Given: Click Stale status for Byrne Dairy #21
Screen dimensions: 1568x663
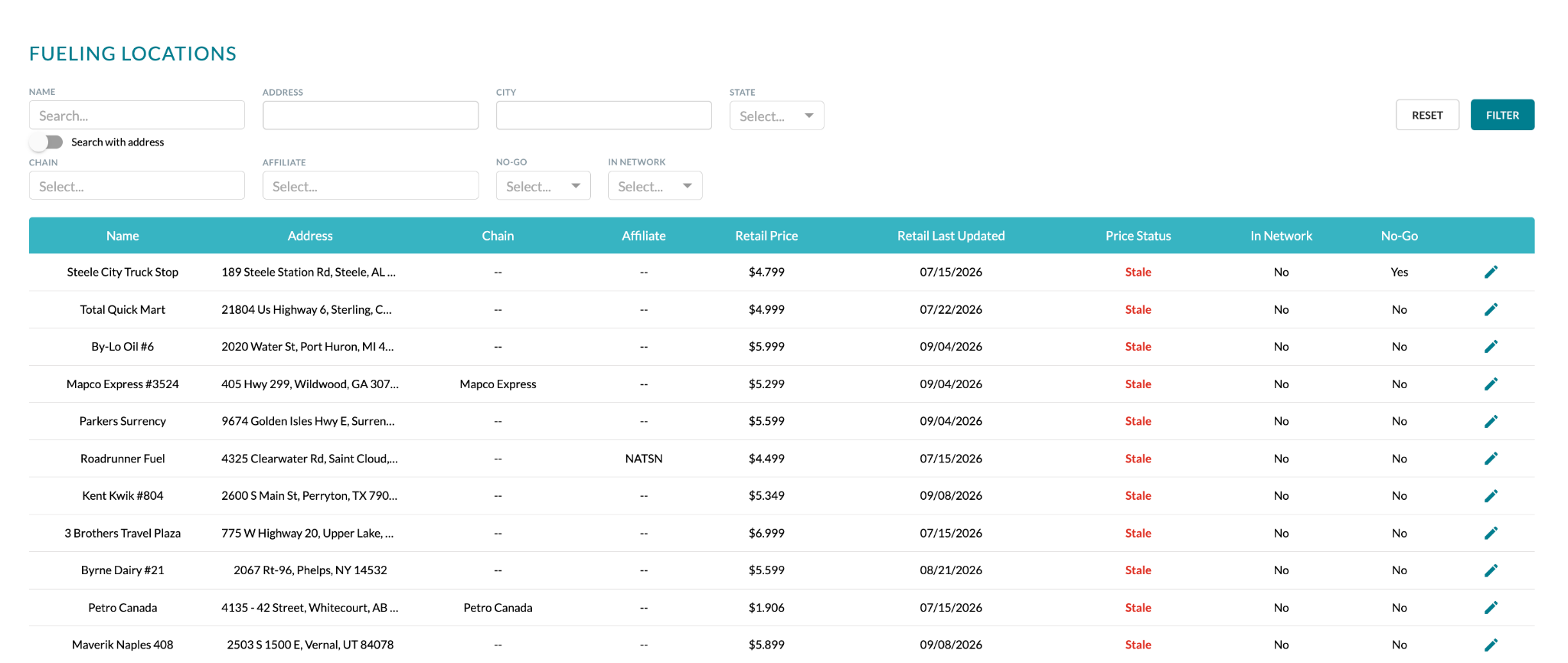Looking at the screenshot, I should click(x=1138, y=570).
